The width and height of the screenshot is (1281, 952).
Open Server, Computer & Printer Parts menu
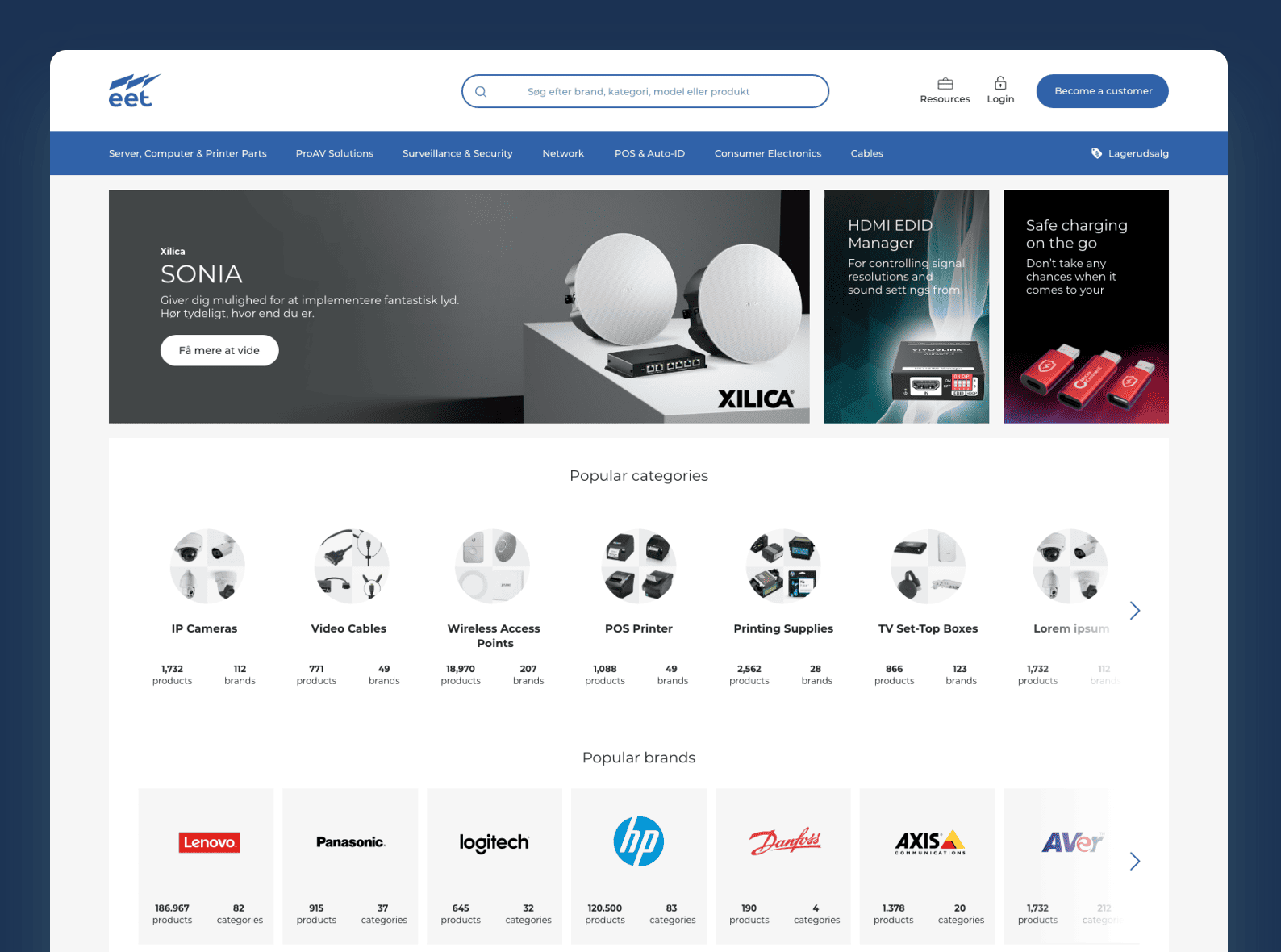click(188, 153)
